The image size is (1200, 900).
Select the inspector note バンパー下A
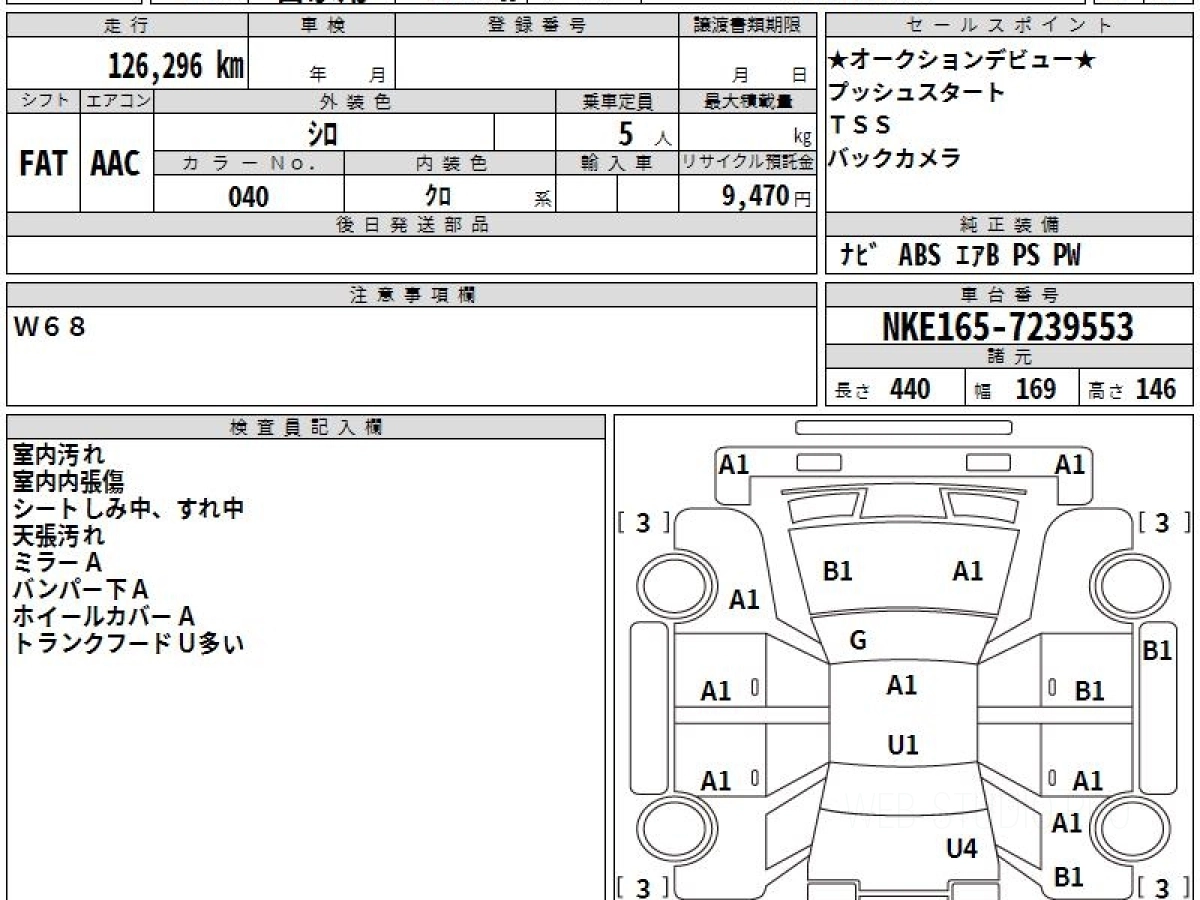coord(80,590)
